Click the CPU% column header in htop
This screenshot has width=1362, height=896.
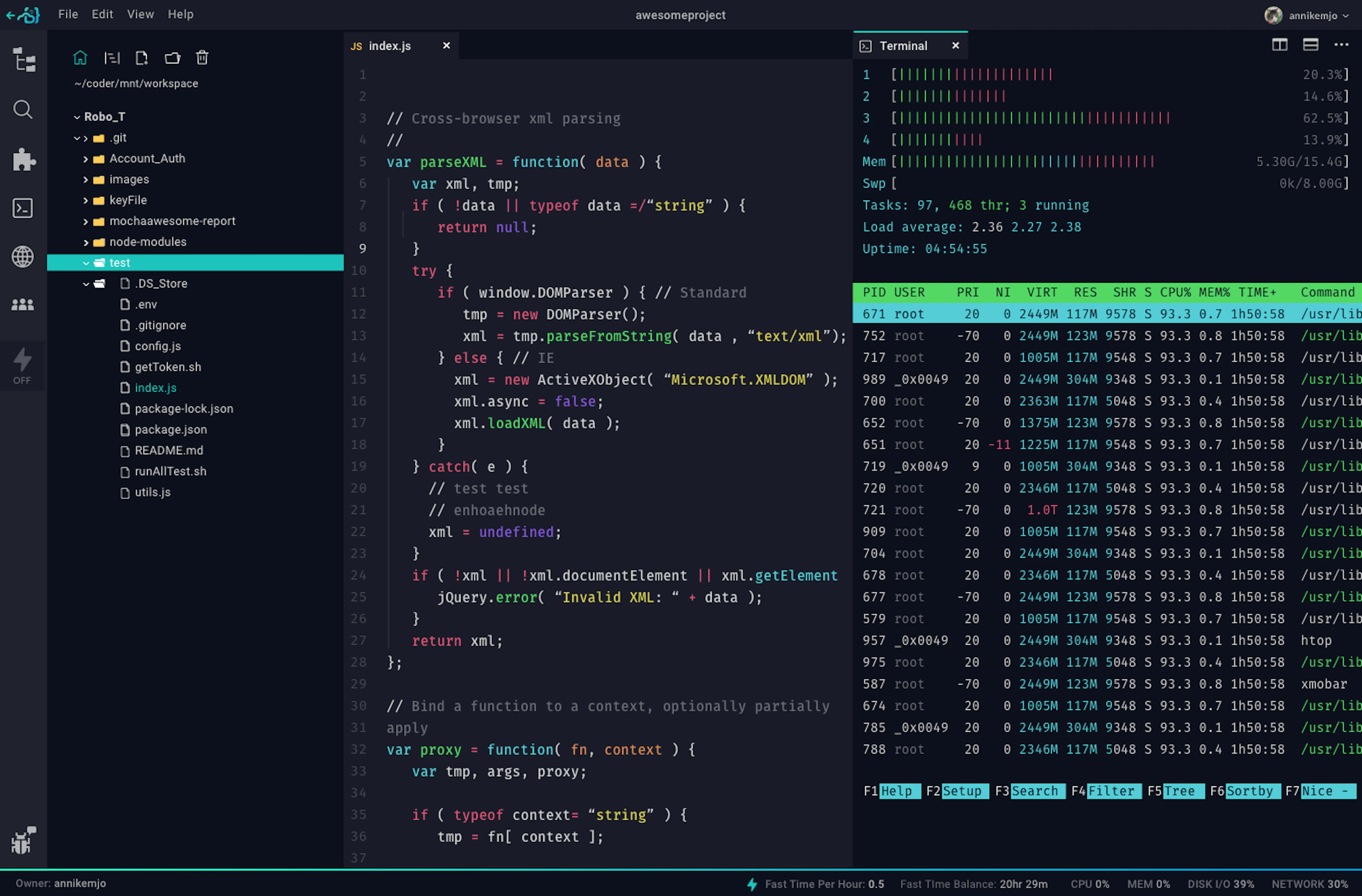pyautogui.click(x=1175, y=292)
